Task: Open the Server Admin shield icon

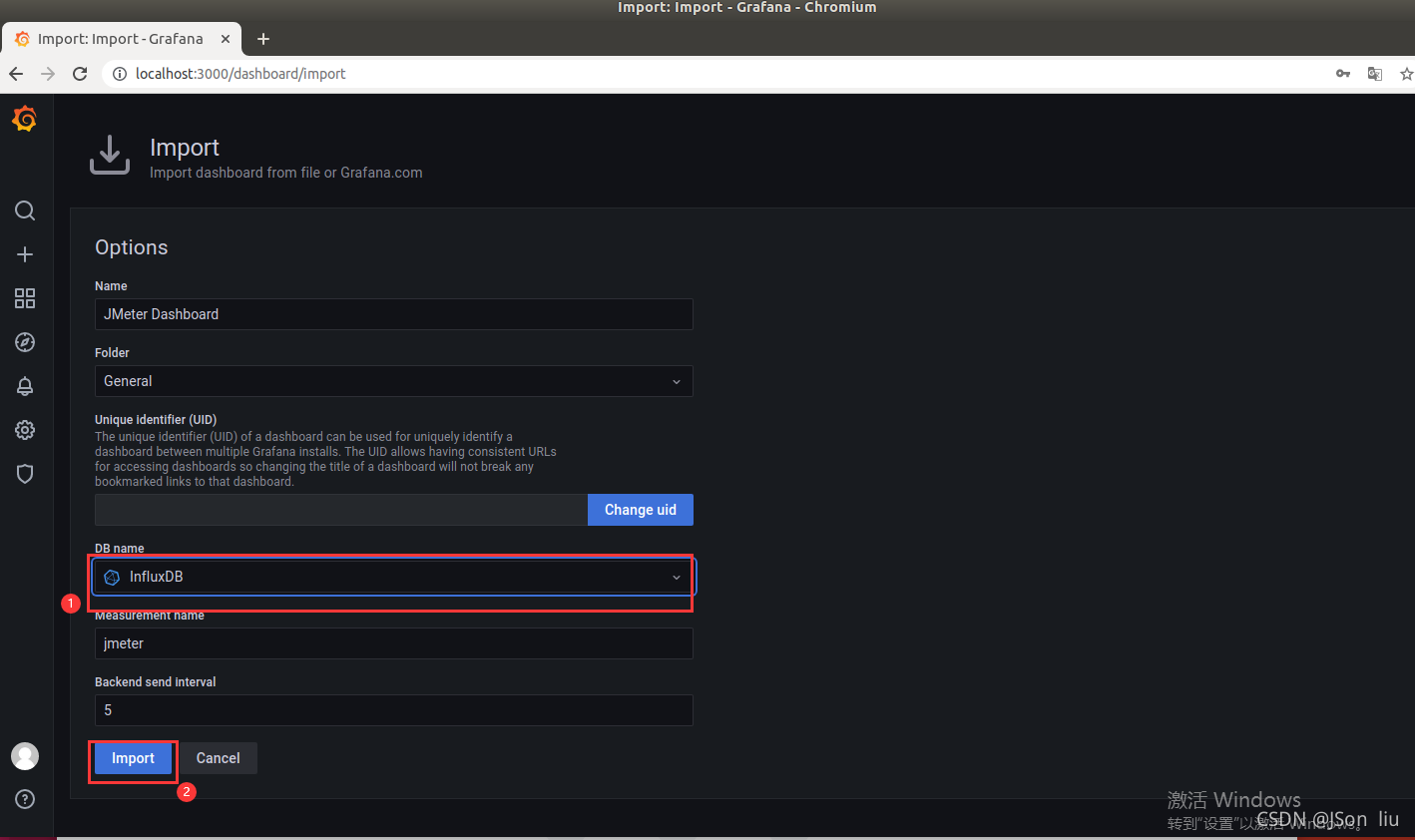Action: tap(25, 474)
